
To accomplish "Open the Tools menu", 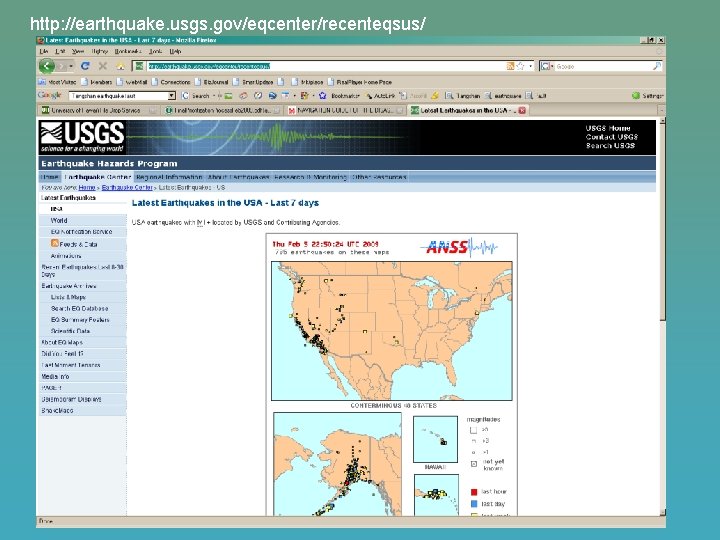I will point(155,51).
